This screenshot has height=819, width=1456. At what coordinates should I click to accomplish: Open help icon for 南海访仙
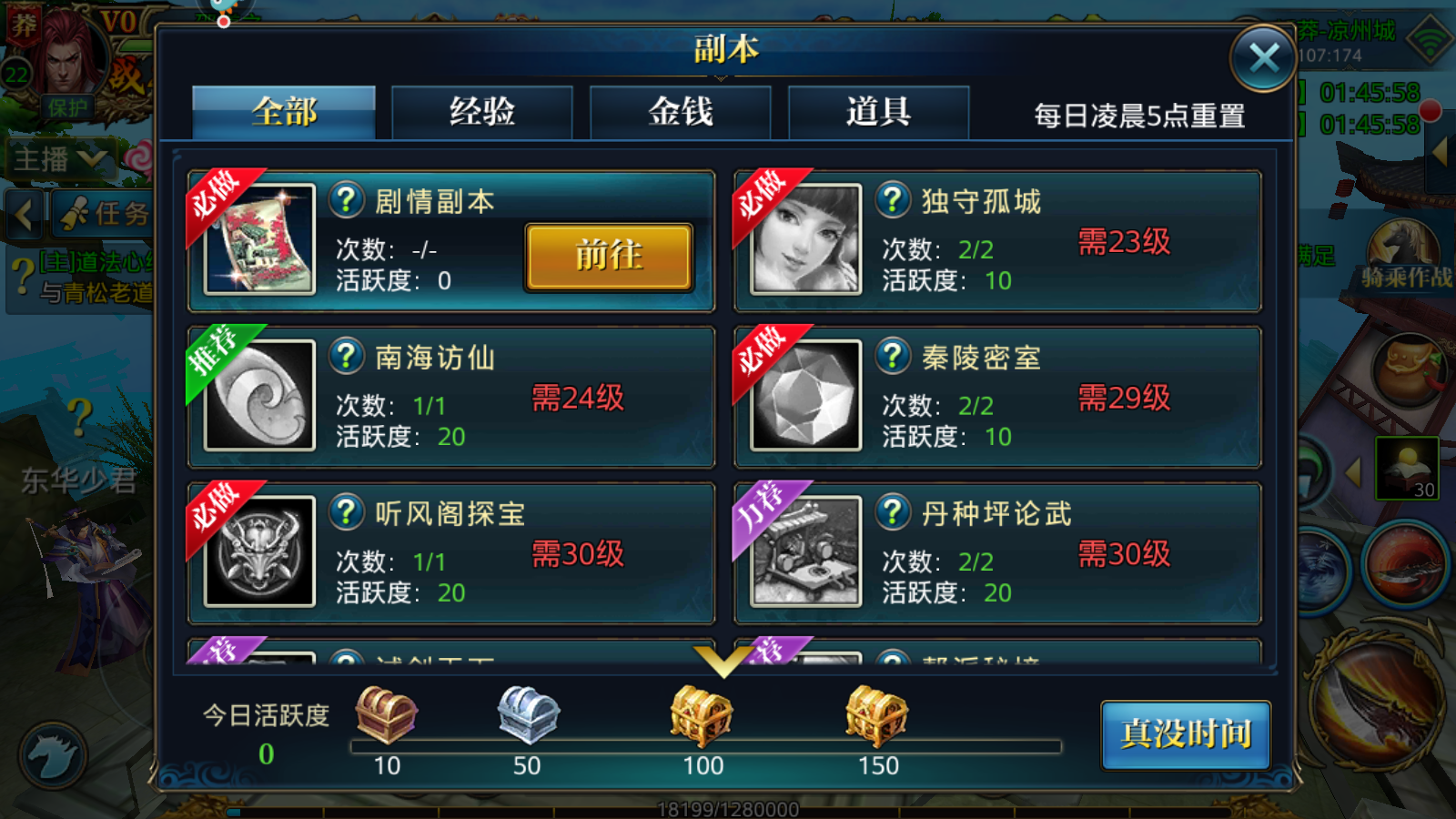[347, 356]
